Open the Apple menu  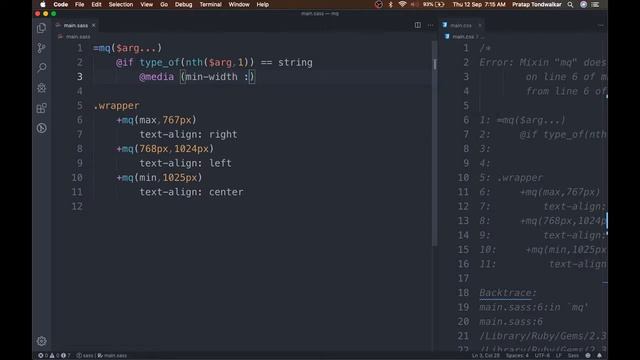coord(43,4)
